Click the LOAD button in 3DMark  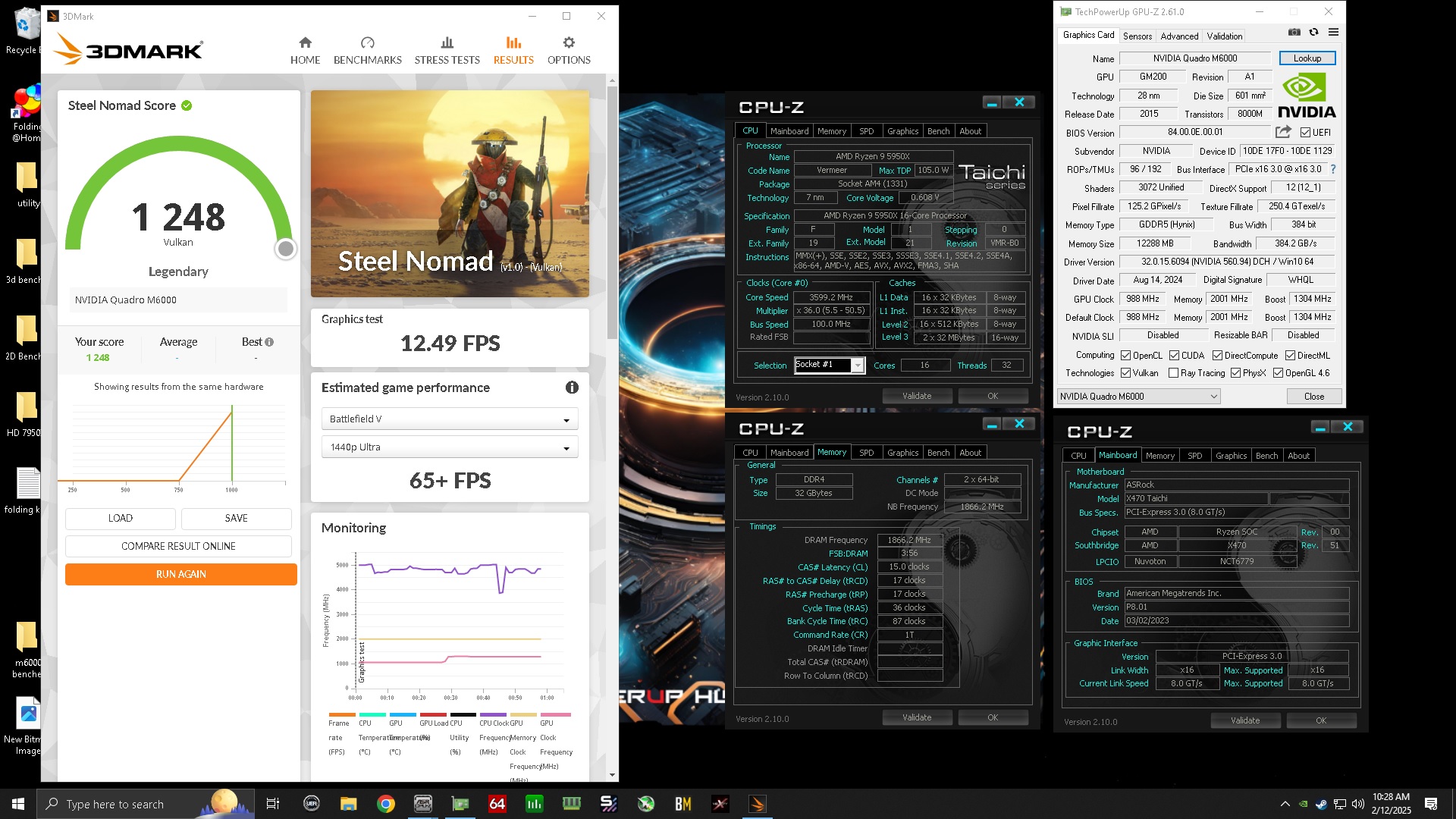[121, 518]
